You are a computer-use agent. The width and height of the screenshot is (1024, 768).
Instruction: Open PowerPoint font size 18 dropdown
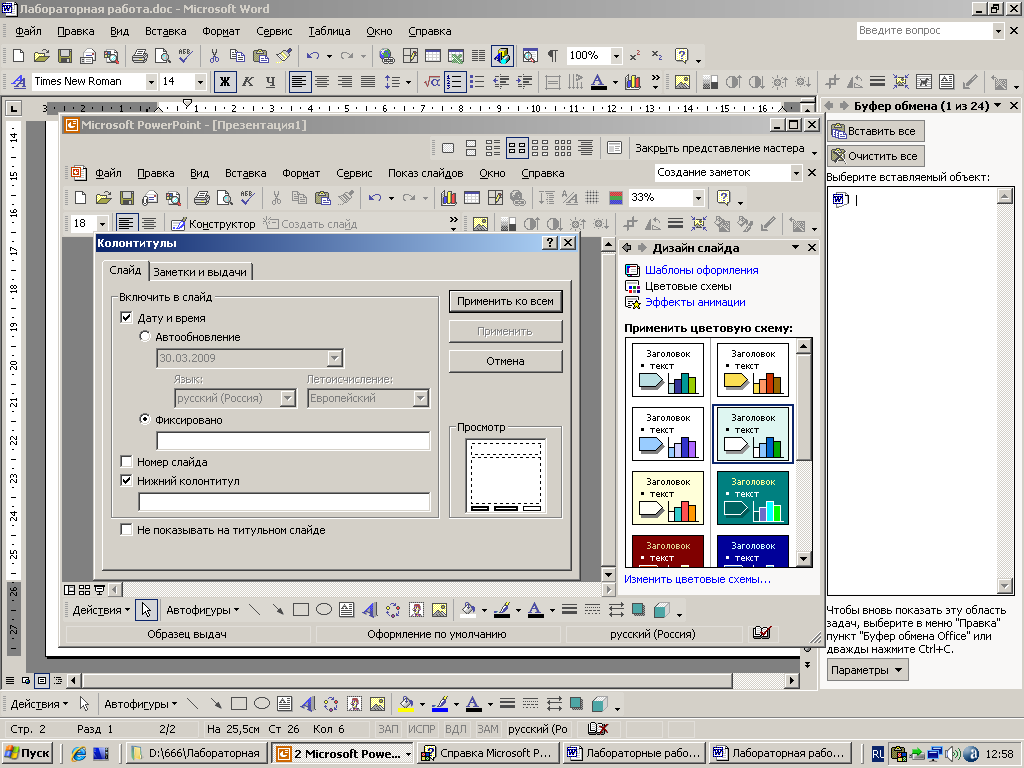pos(102,224)
